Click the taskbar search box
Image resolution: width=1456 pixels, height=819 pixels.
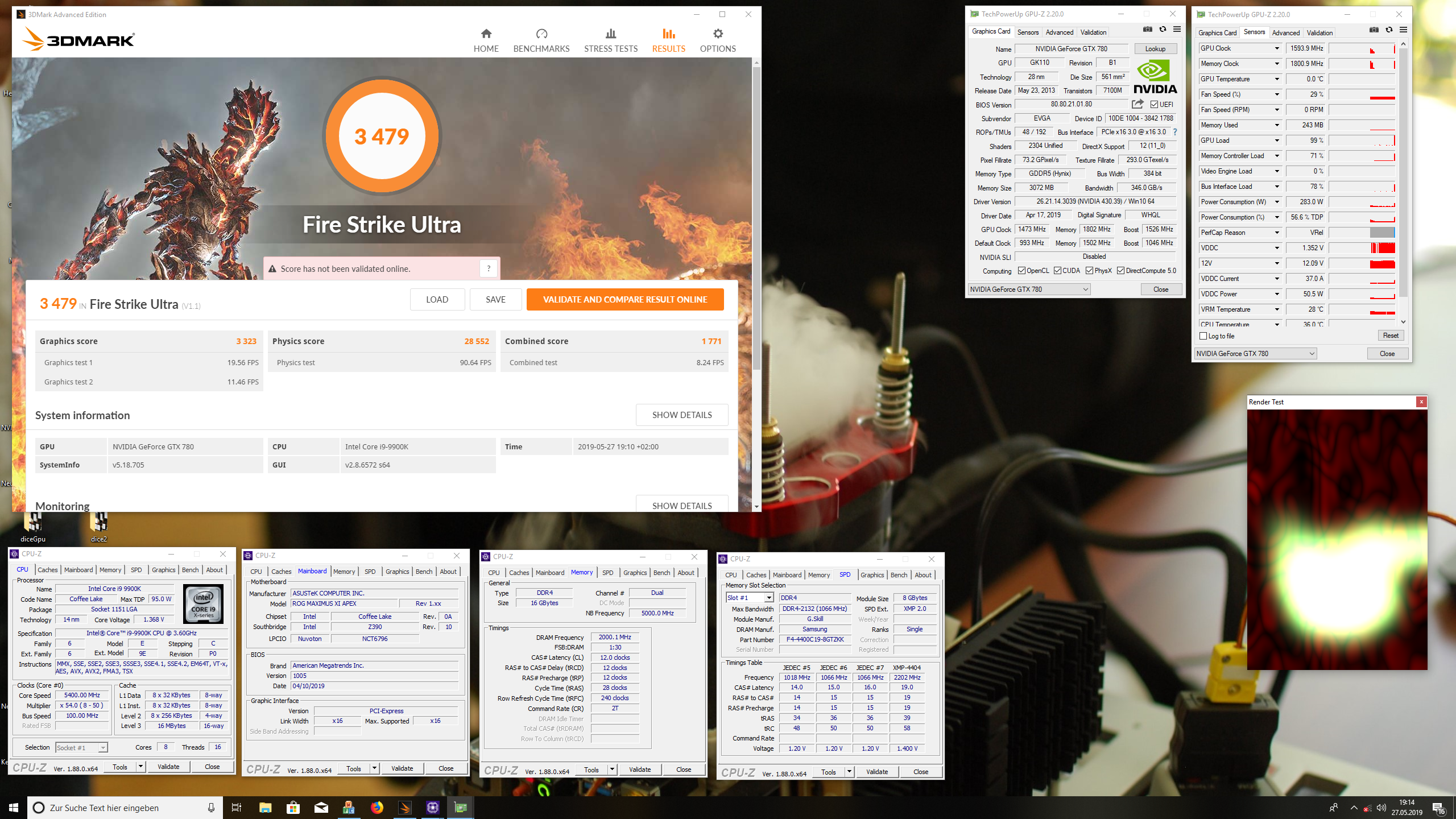click(x=125, y=808)
